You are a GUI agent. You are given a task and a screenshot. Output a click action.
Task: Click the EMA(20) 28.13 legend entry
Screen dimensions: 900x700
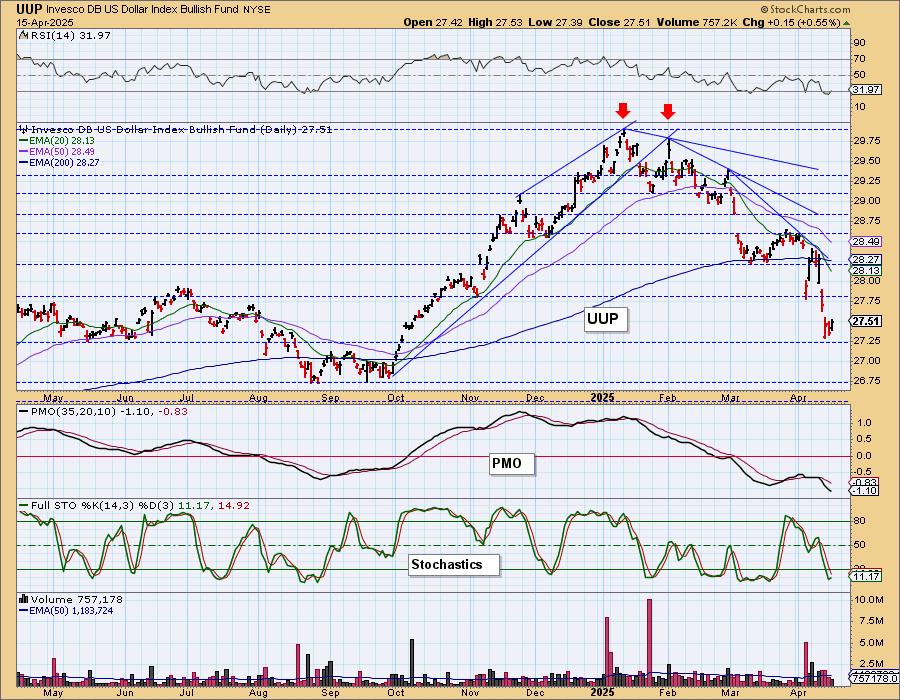pos(56,141)
